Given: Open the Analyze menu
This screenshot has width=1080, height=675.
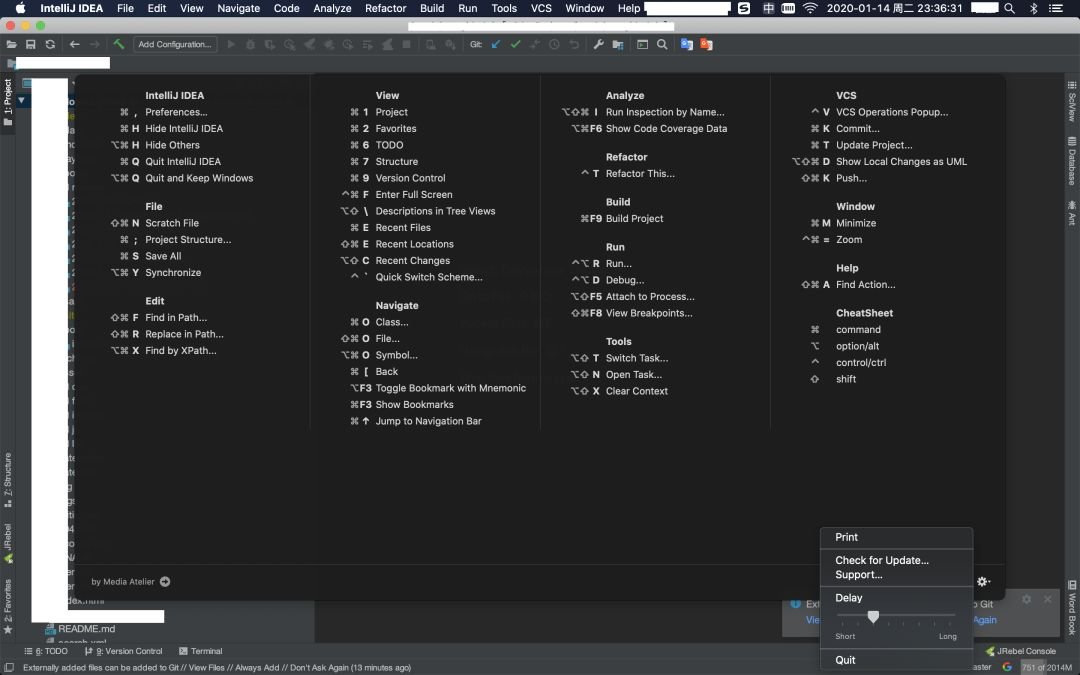Looking at the screenshot, I should tap(332, 8).
